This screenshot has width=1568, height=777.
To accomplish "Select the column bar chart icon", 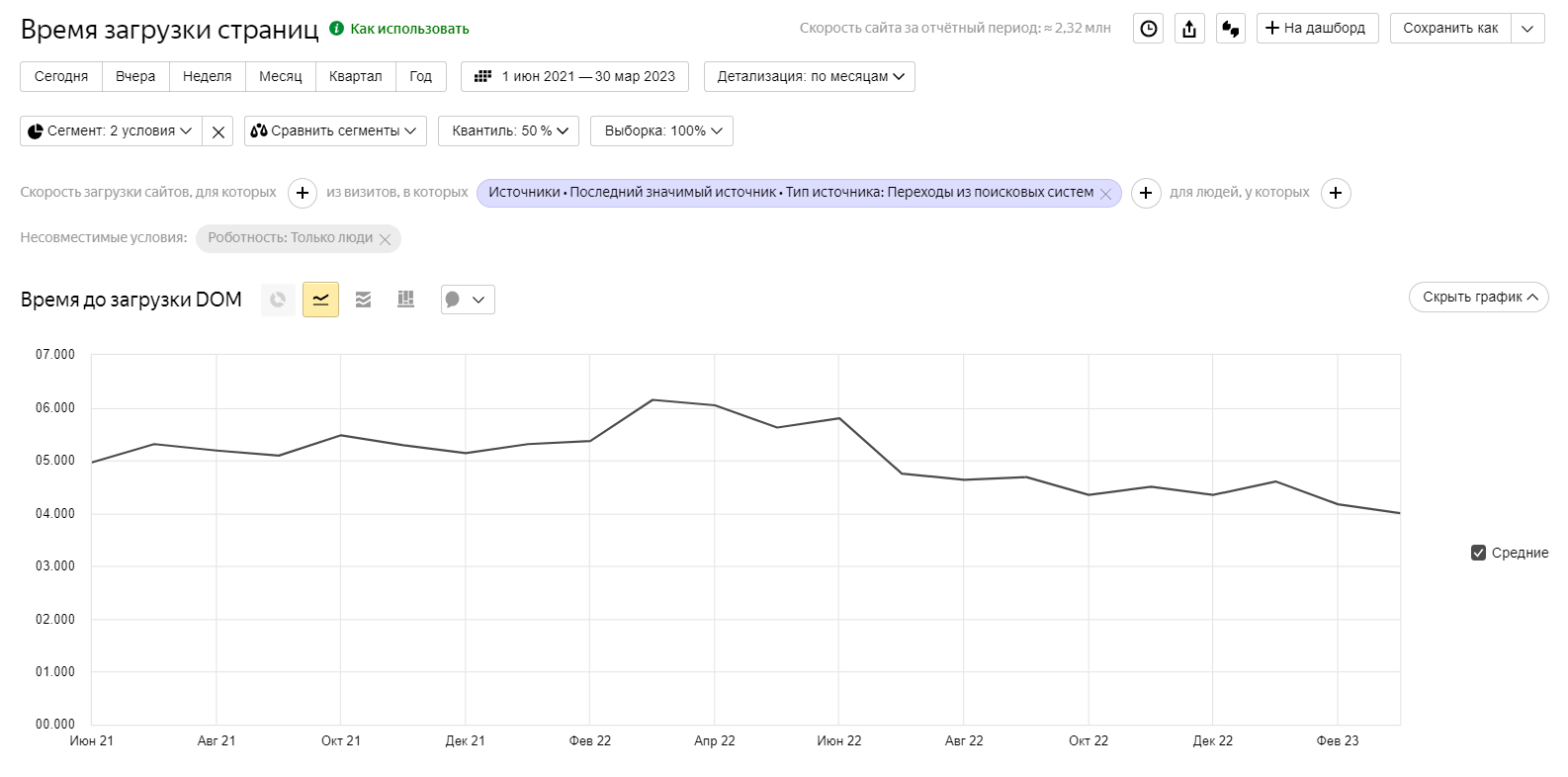I will click(x=405, y=300).
